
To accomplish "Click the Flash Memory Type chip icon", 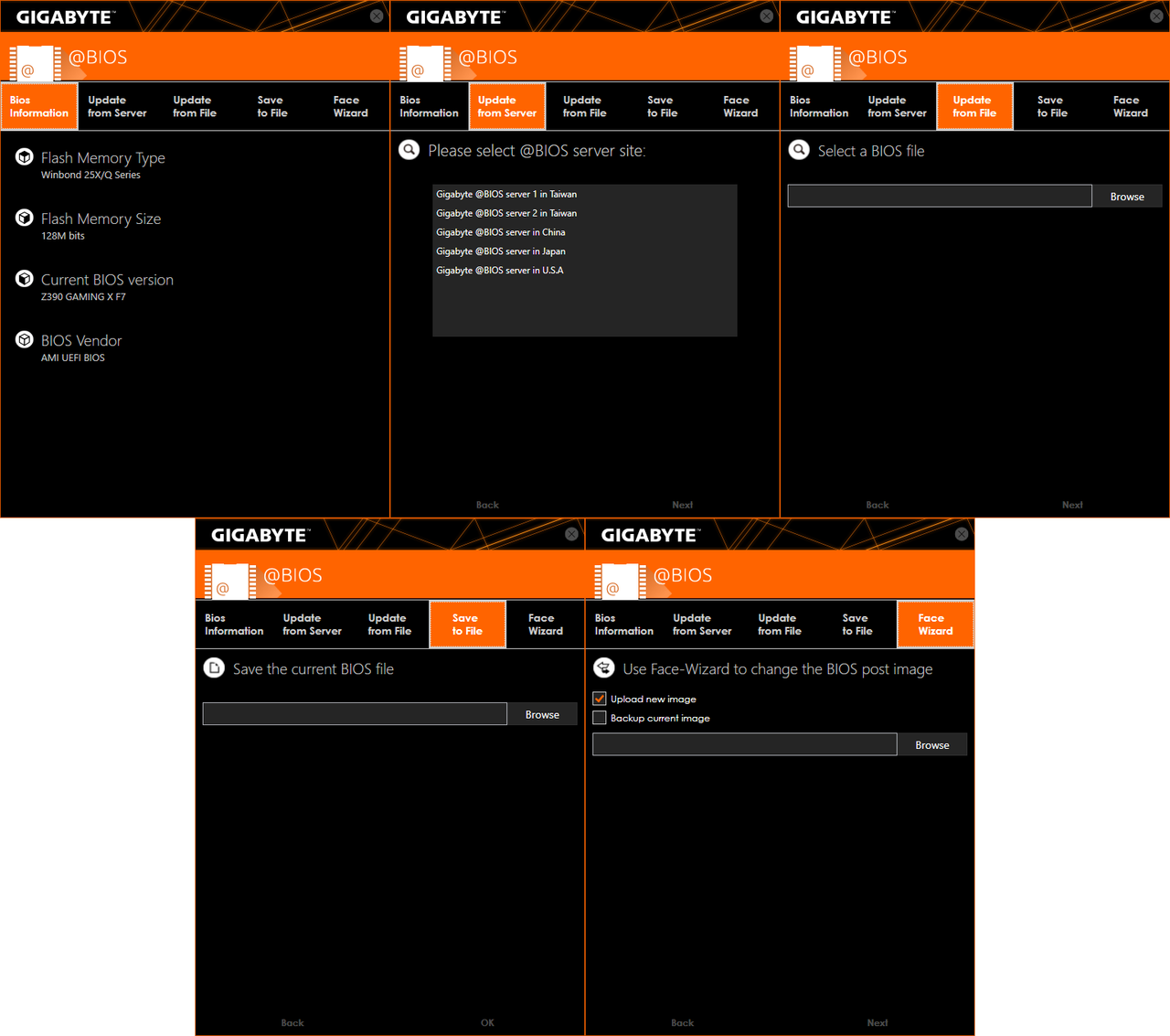I will (25, 157).
